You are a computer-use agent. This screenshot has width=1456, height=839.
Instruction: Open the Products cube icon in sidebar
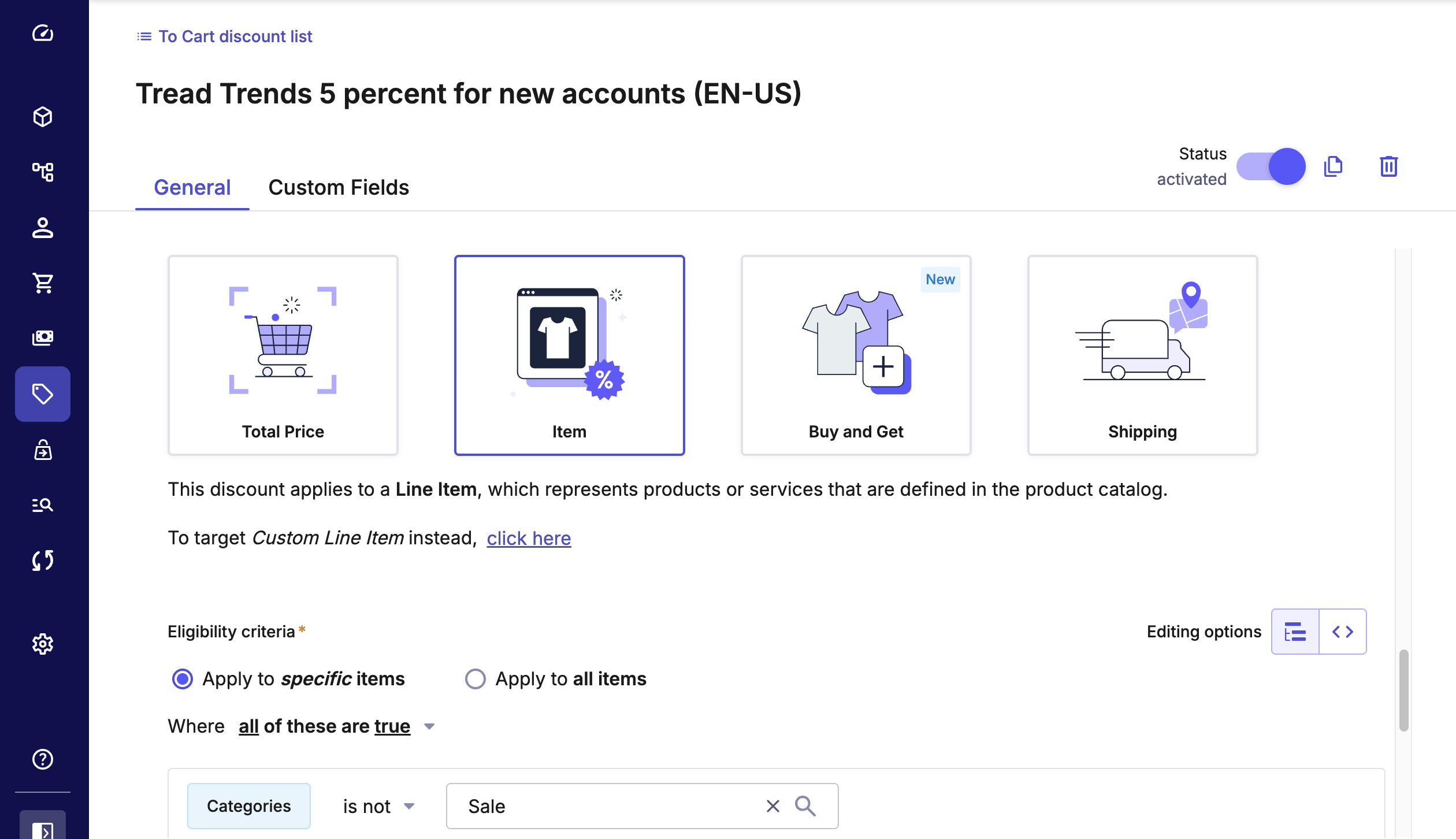tap(43, 117)
